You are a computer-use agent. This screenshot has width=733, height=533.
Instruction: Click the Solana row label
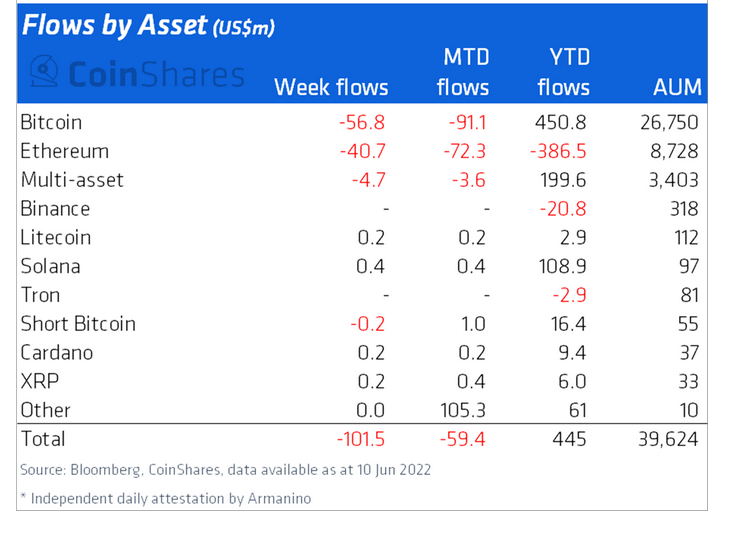pos(50,267)
